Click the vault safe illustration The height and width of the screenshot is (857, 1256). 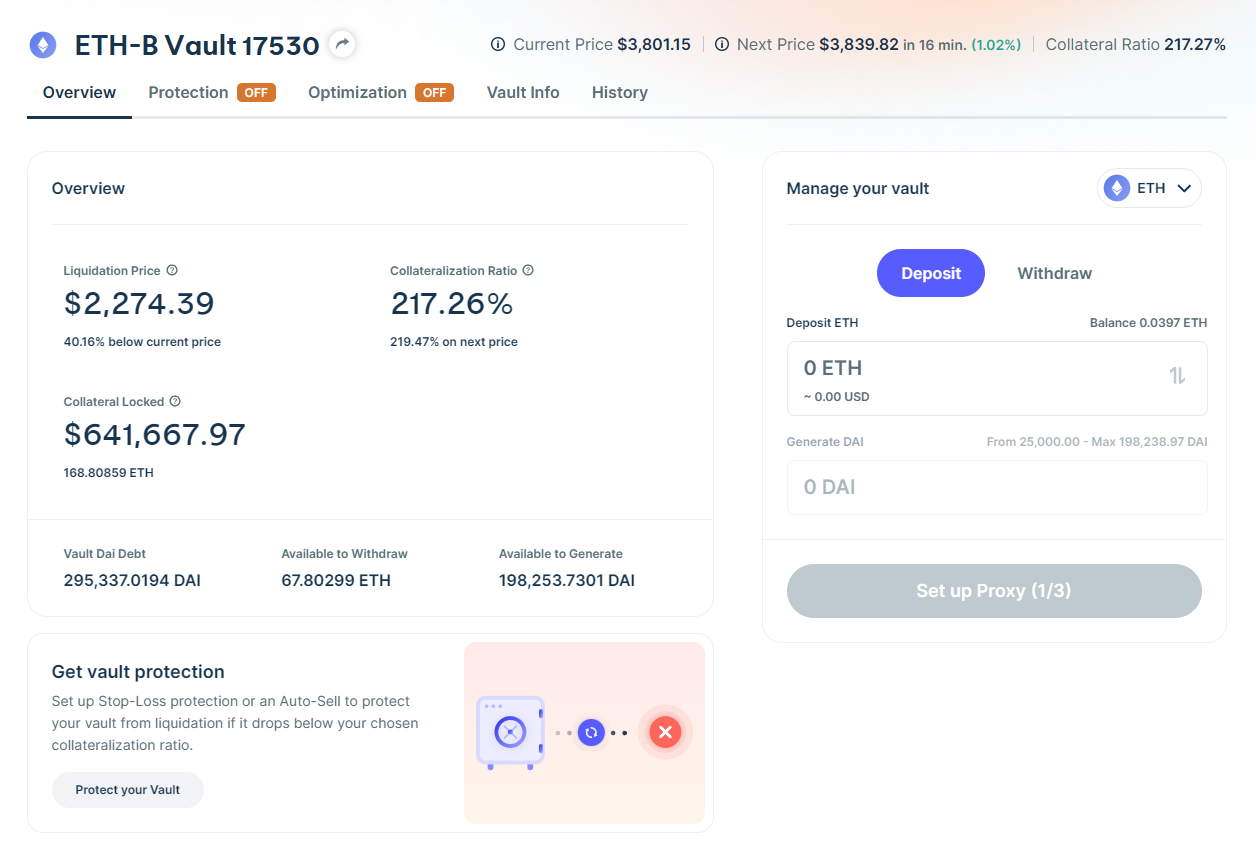[510, 732]
